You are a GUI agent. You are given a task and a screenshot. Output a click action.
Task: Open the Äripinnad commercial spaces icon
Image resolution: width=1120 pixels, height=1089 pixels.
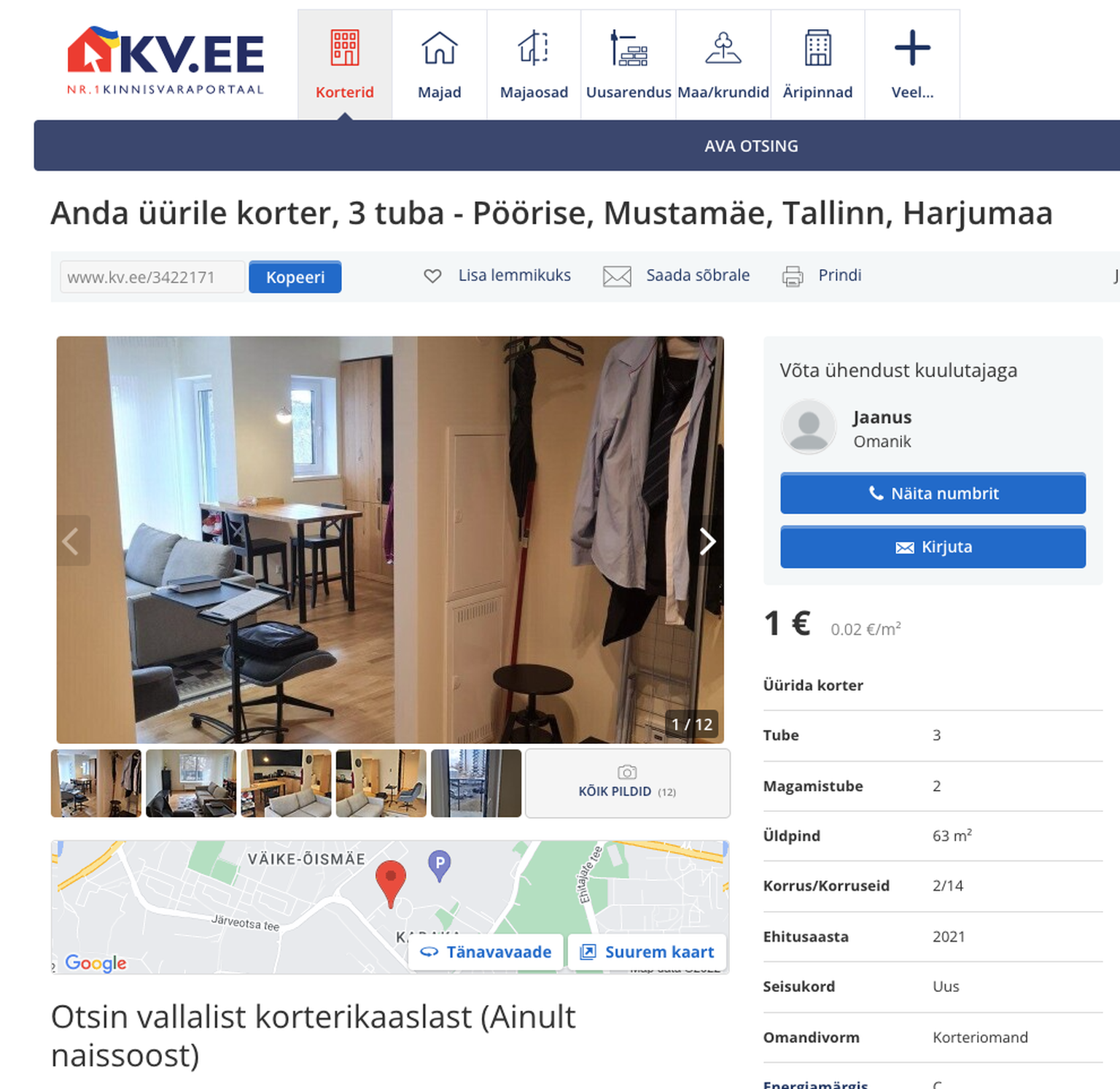coord(818,48)
